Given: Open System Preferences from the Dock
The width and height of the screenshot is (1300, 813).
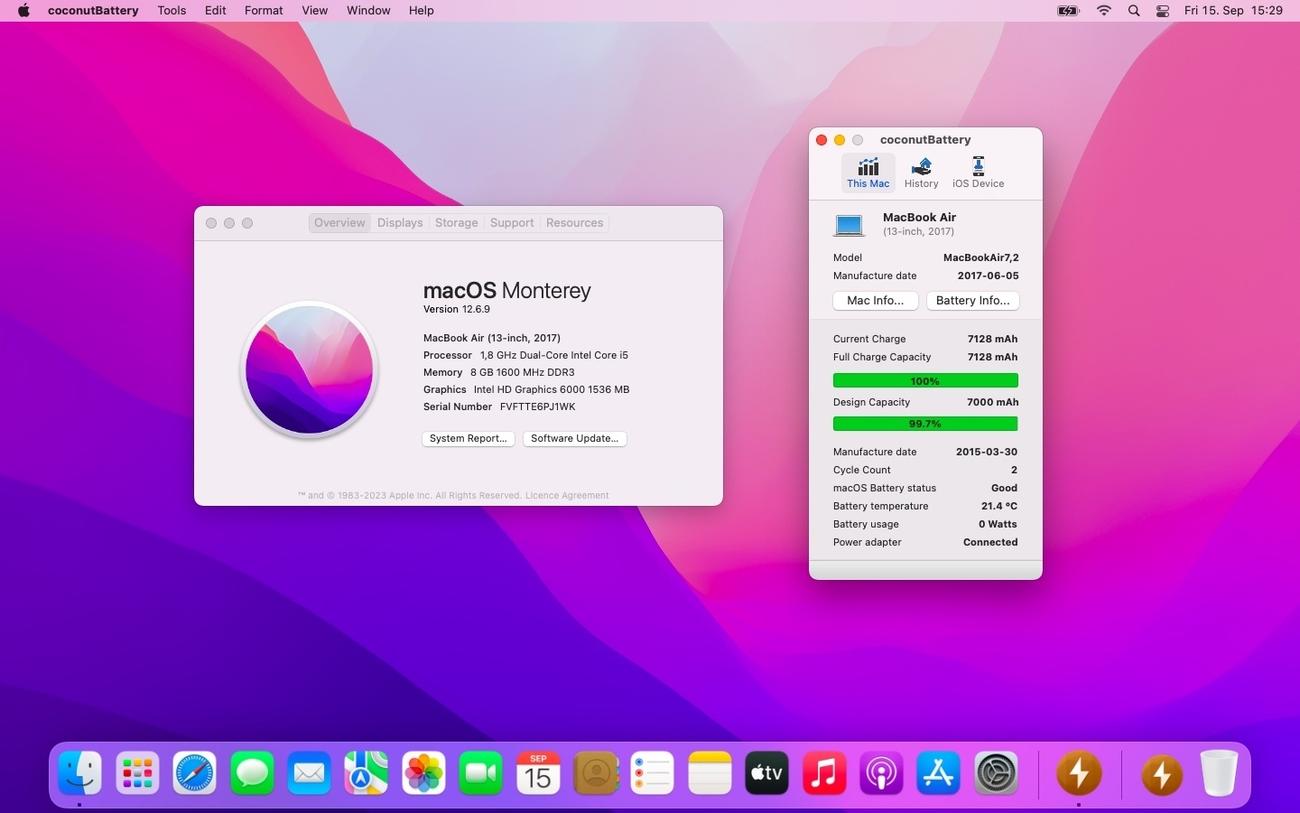Looking at the screenshot, I should [x=996, y=773].
